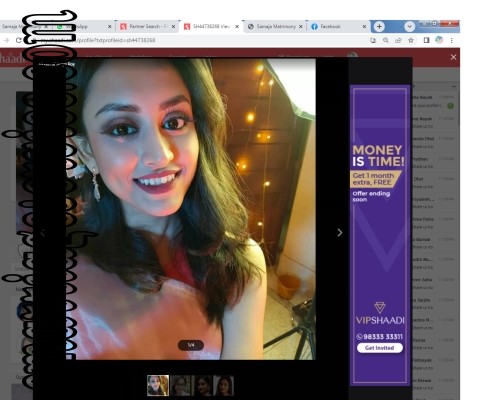Switch to the Facebook tab
This screenshot has height=400, width=500.
339,26
